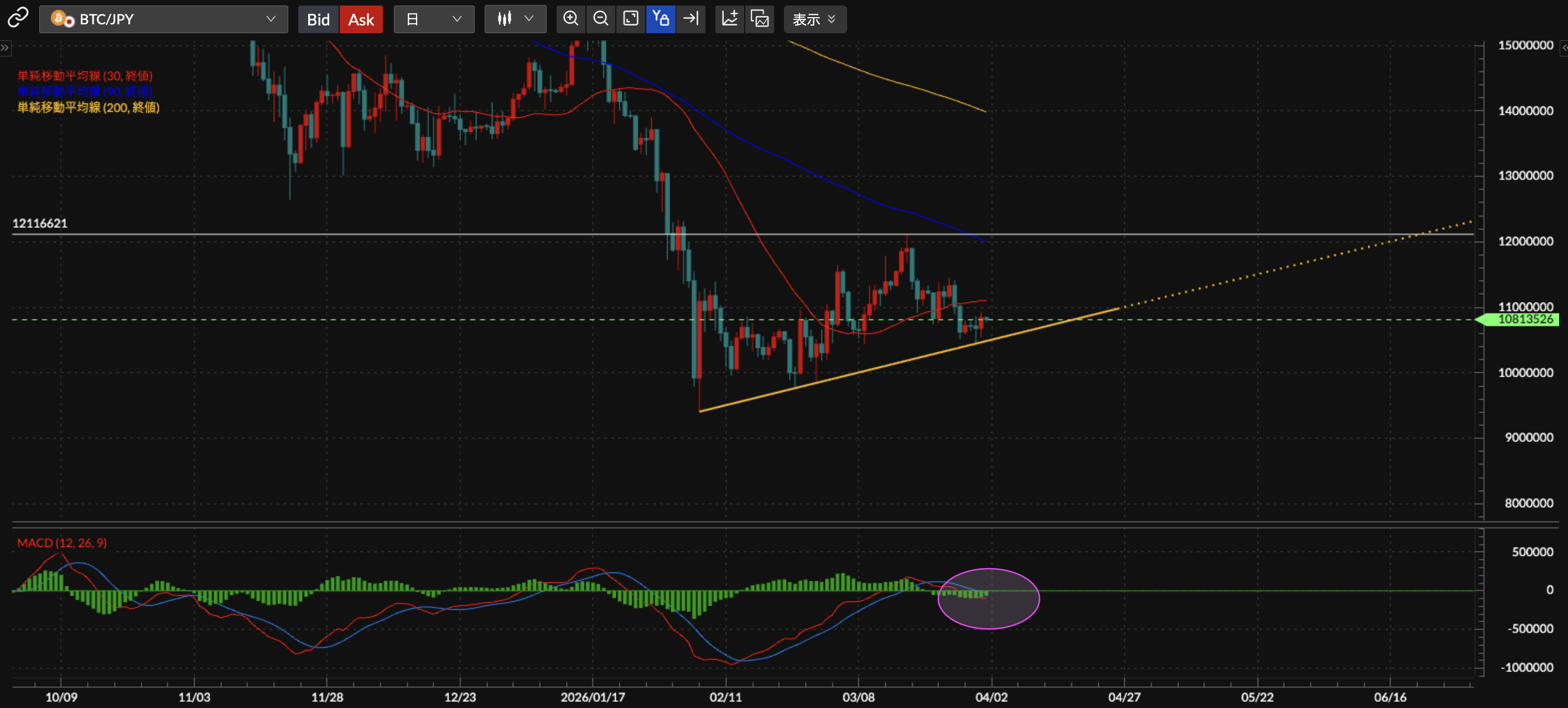Switch price display to Bid

coord(318,19)
